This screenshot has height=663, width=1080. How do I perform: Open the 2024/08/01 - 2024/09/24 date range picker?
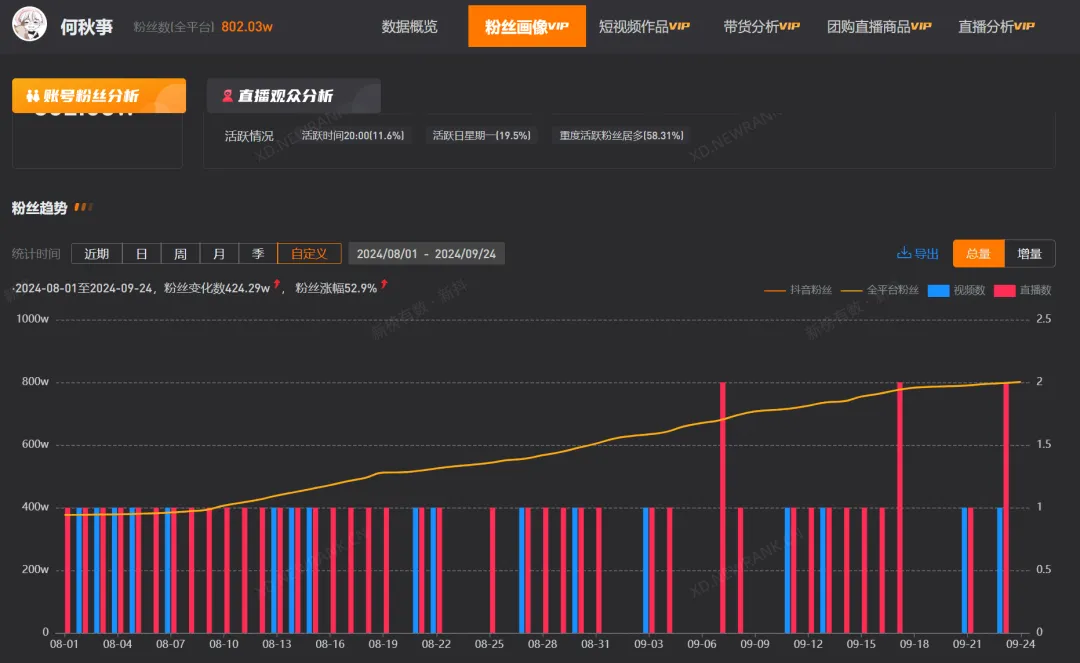[x=427, y=254]
